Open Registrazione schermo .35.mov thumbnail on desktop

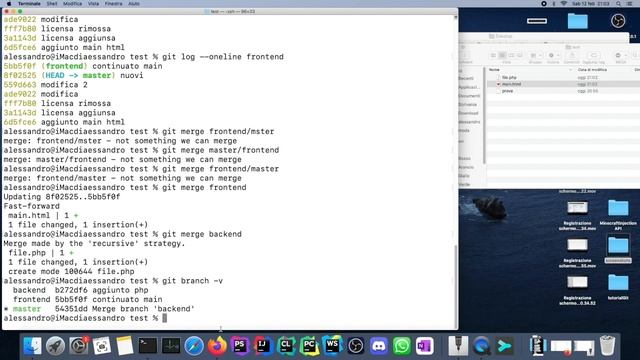[577, 245]
